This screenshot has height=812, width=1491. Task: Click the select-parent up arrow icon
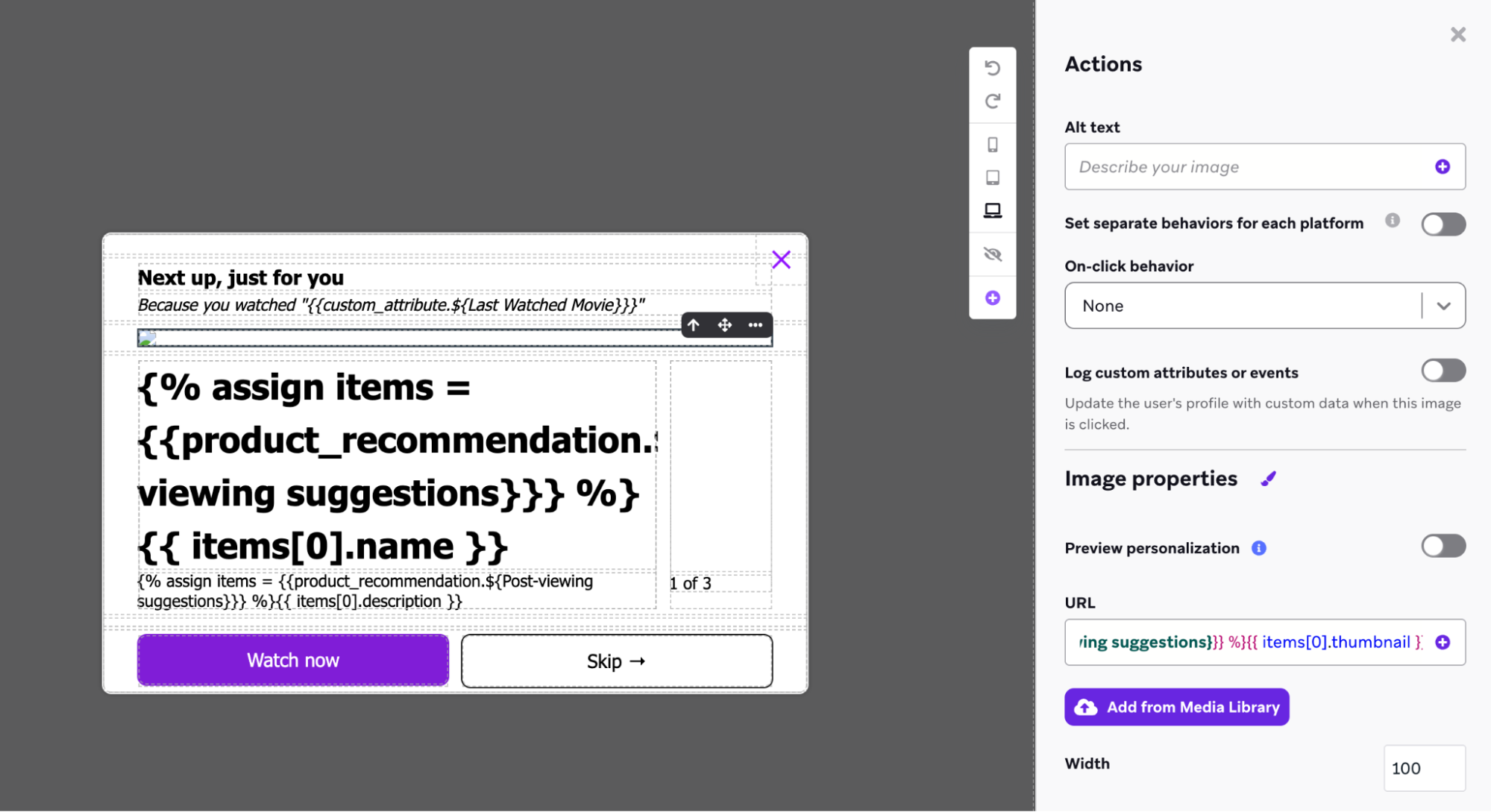(694, 325)
